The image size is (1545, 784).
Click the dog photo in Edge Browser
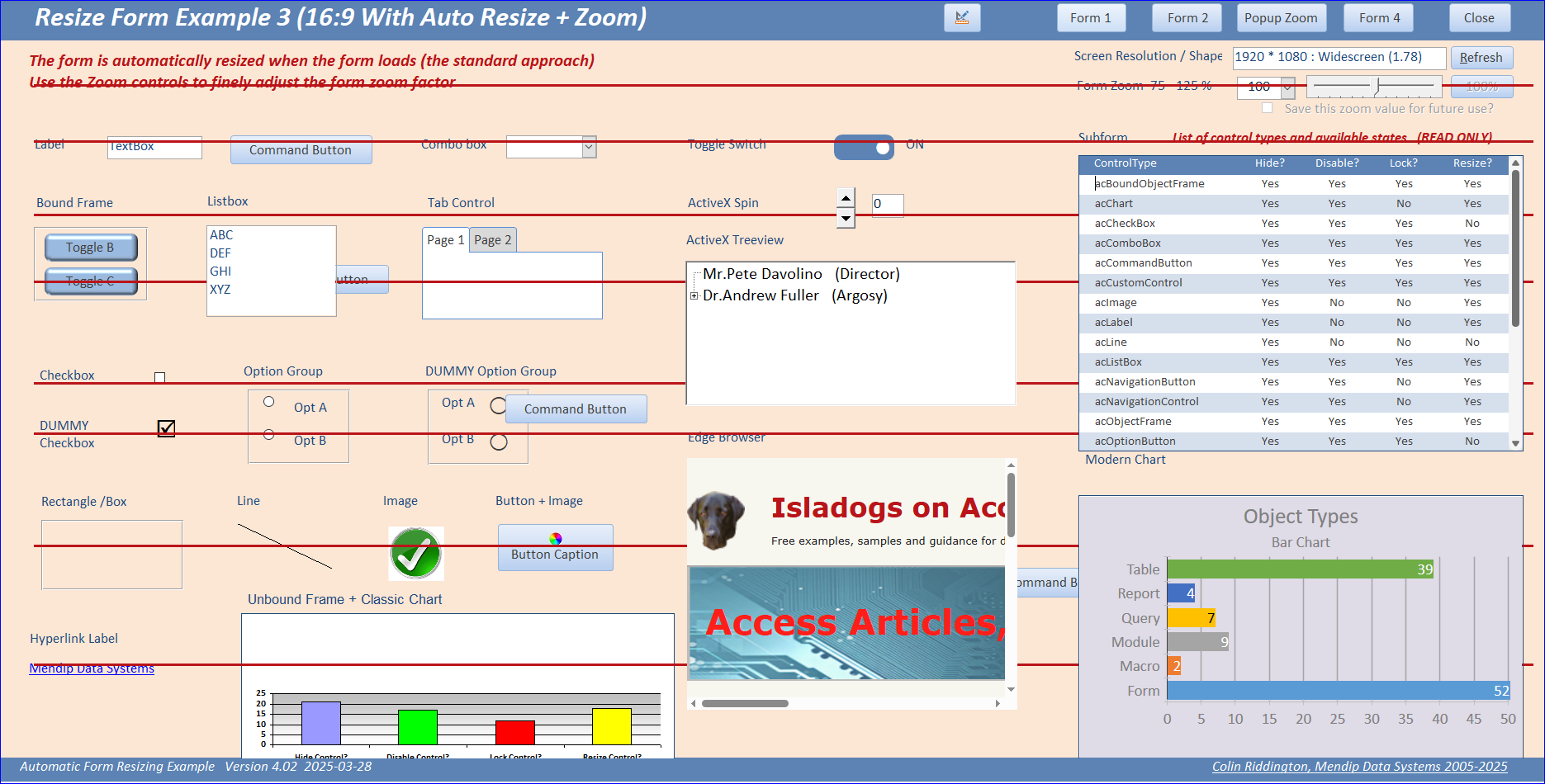[716, 520]
